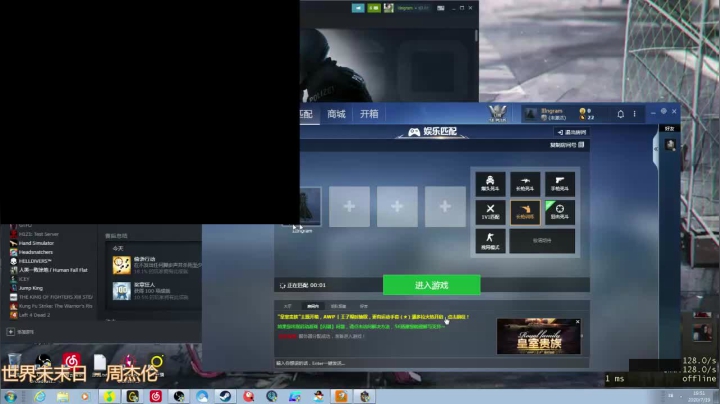Select Hand Simulator in Steam library

pos(36,243)
